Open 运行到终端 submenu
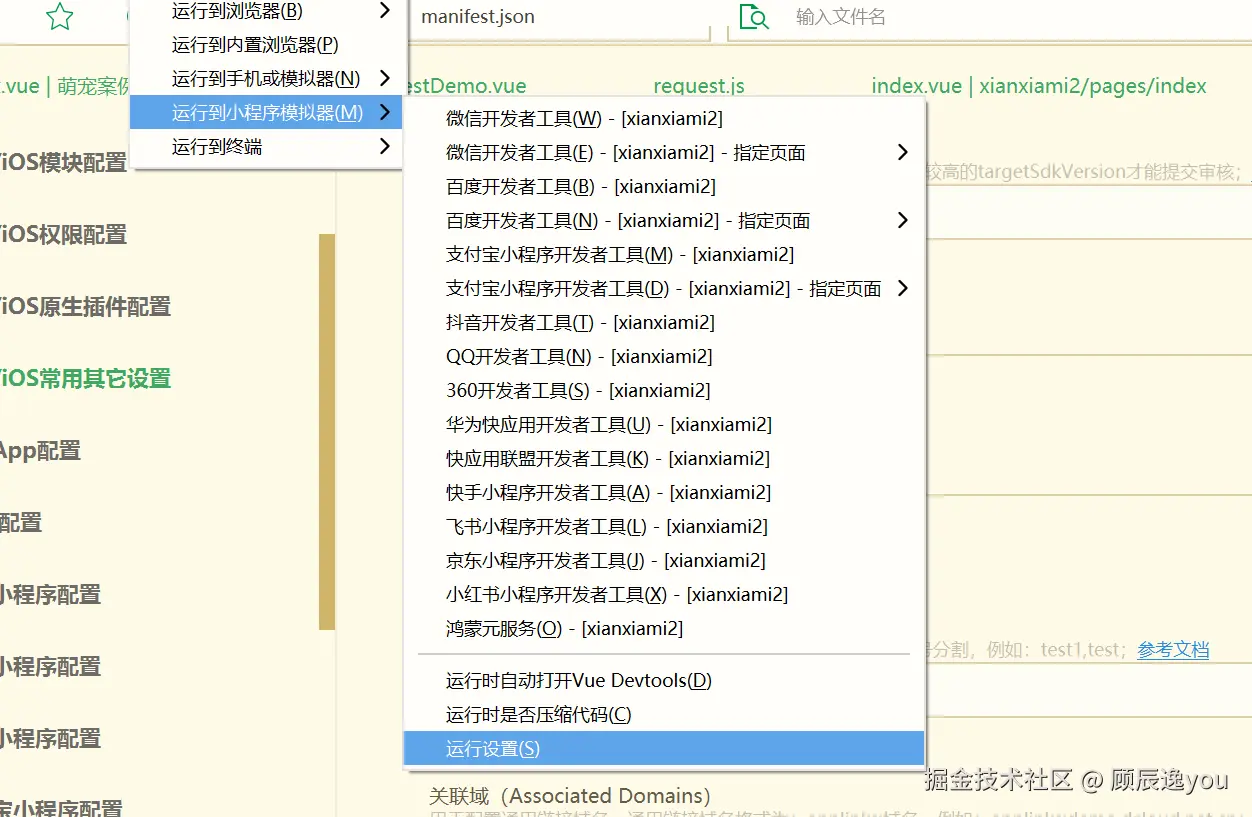Image resolution: width=1252 pixels, height=817 pixels. [268, 147]
